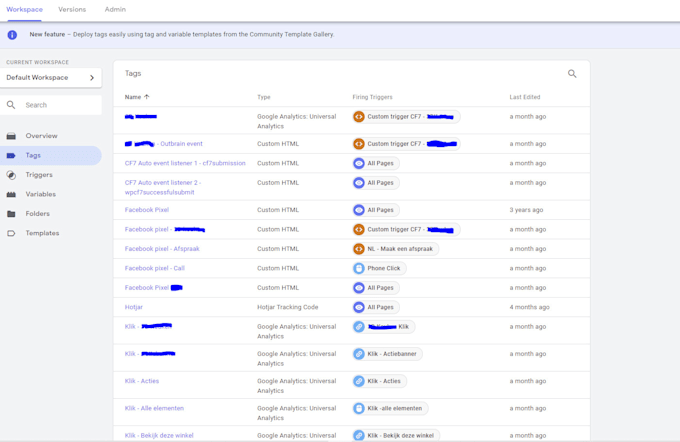
Task: Click the Phone Click trigger chip
Action: click(377, 268)
